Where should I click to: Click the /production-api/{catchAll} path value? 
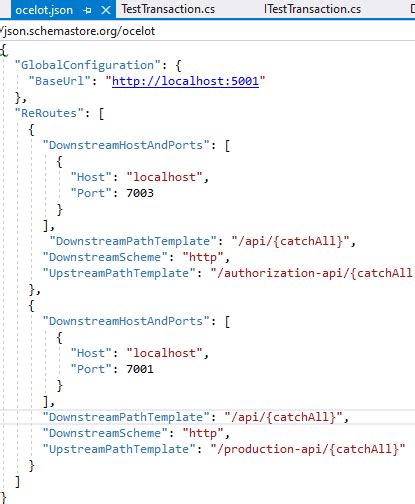click(308, 449)
